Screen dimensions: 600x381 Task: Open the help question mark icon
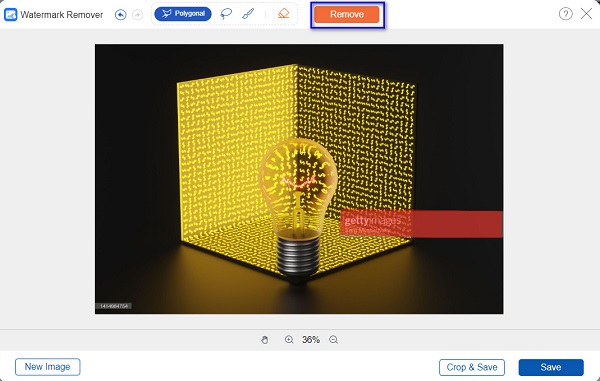(566, 14)
